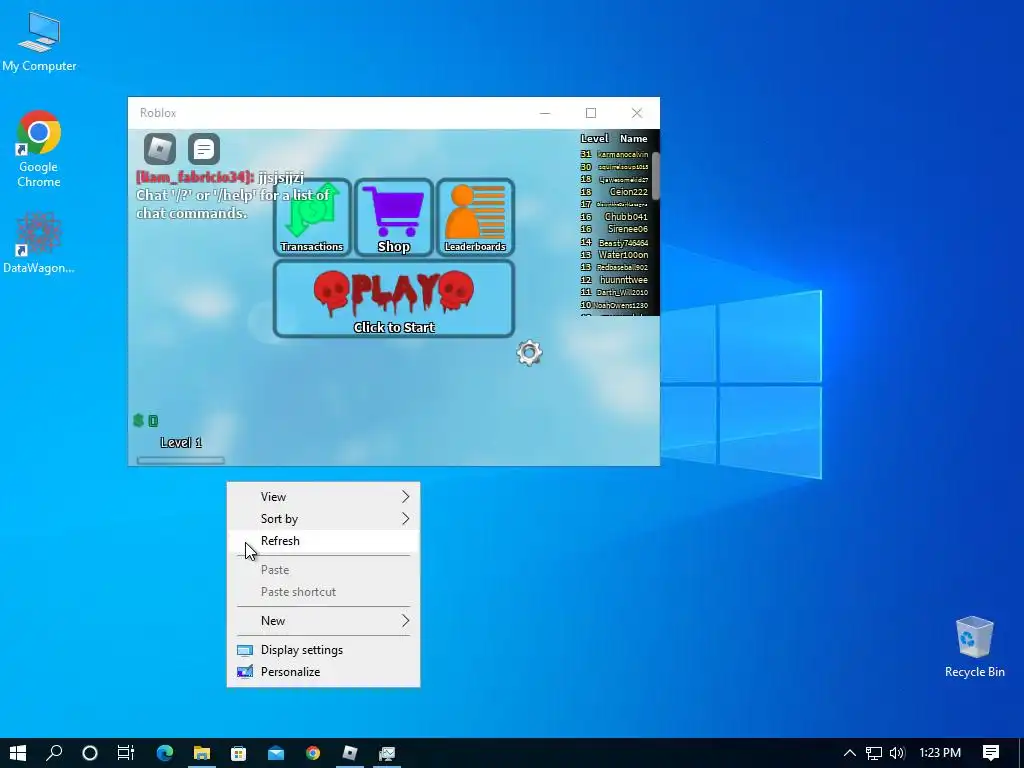The width and height of the screenshot is (1024, 768).
Task: Open Mail app from taskbar
Action: [276, 753]
